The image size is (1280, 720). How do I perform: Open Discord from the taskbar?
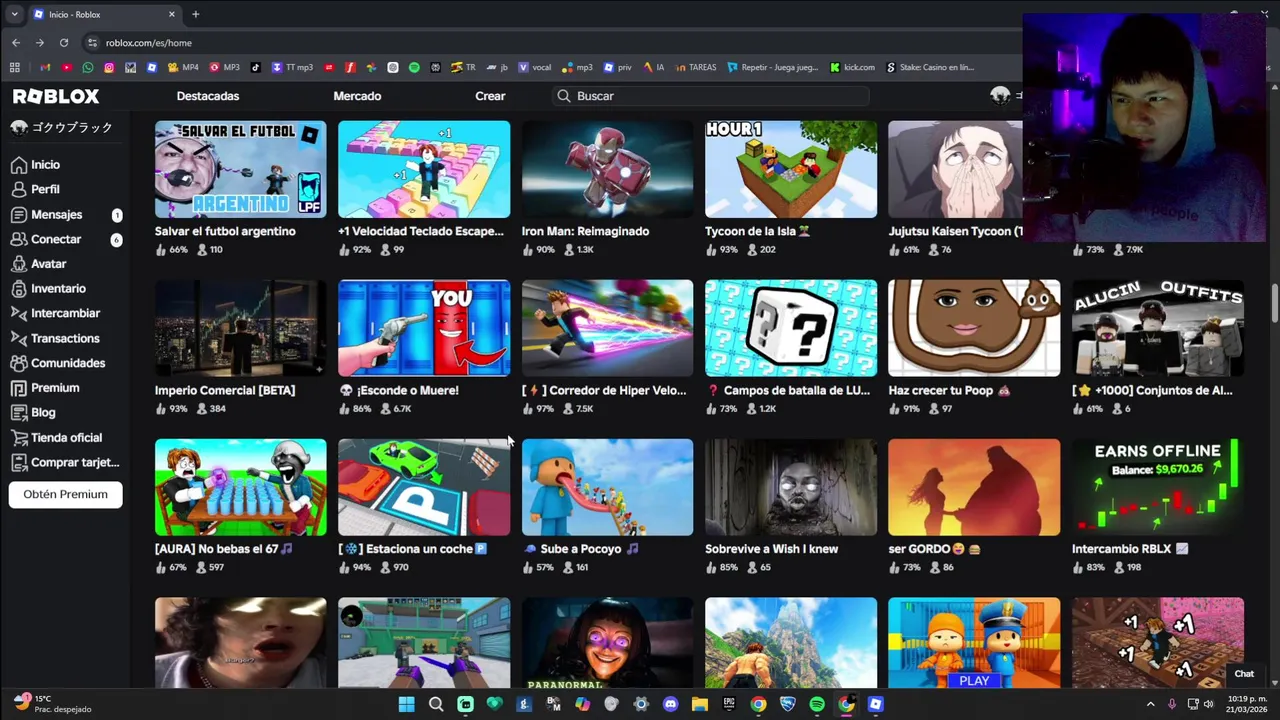point(670,704)
